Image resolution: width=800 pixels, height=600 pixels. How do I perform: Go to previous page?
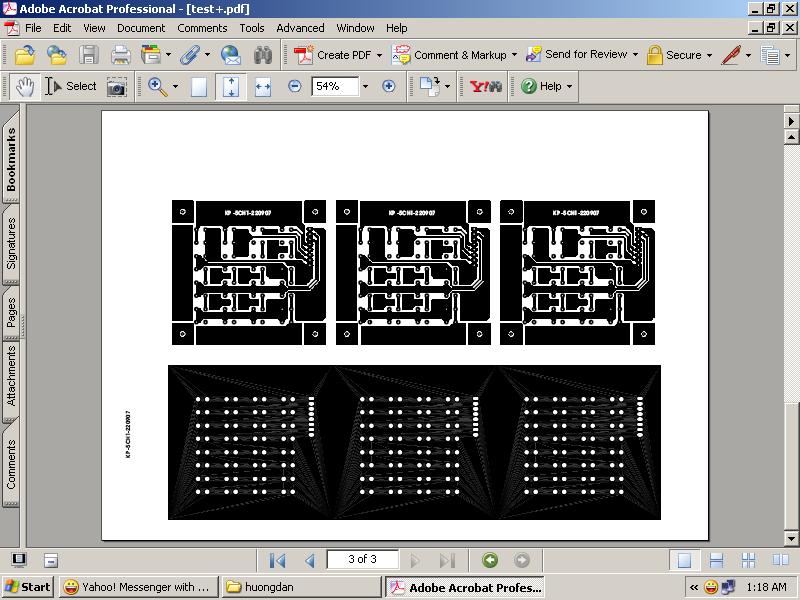click(310, 561)
